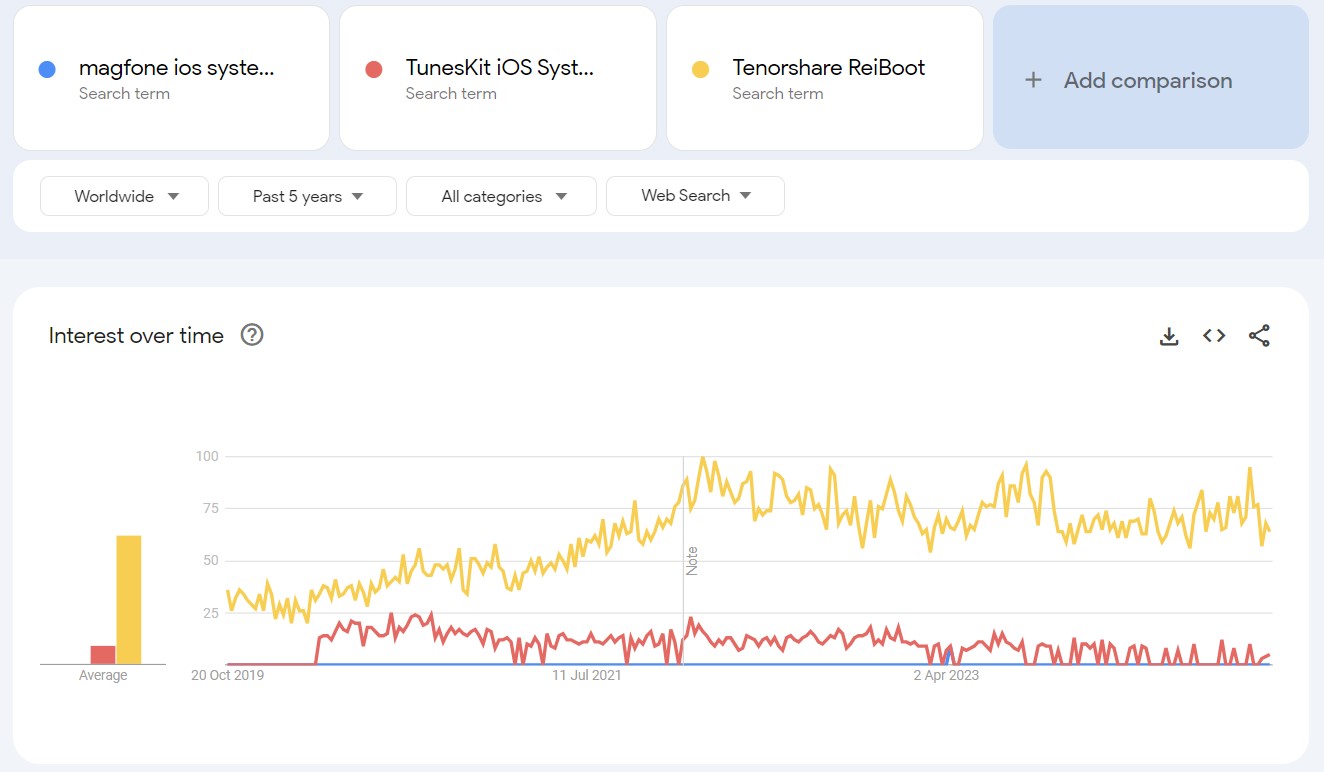Screen dimensions: 1324x772
Task: Click the 20 Oct 2019 axis label
Action: click(x=227, y=676)
